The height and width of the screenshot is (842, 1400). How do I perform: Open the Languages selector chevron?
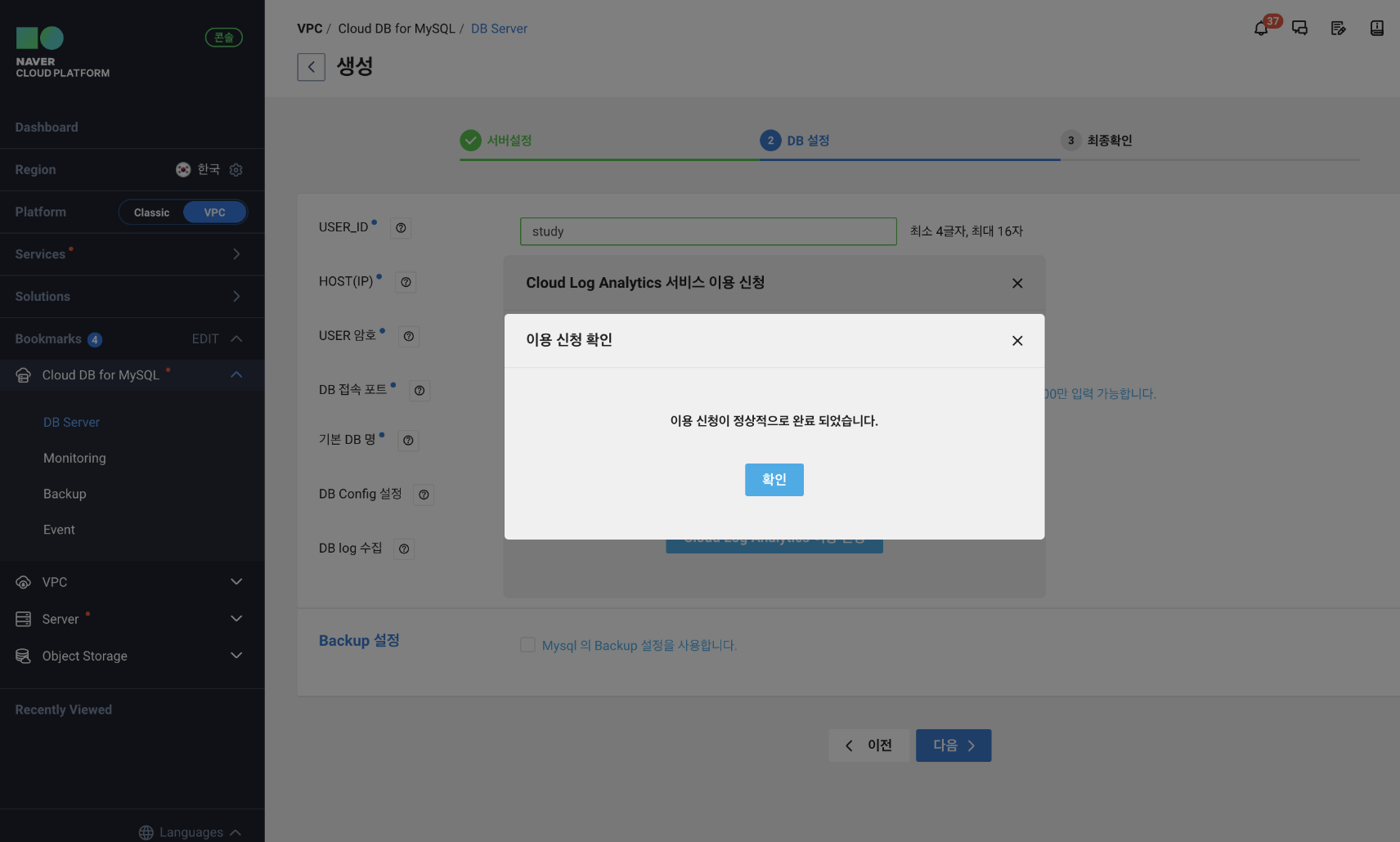coord(236,832)
